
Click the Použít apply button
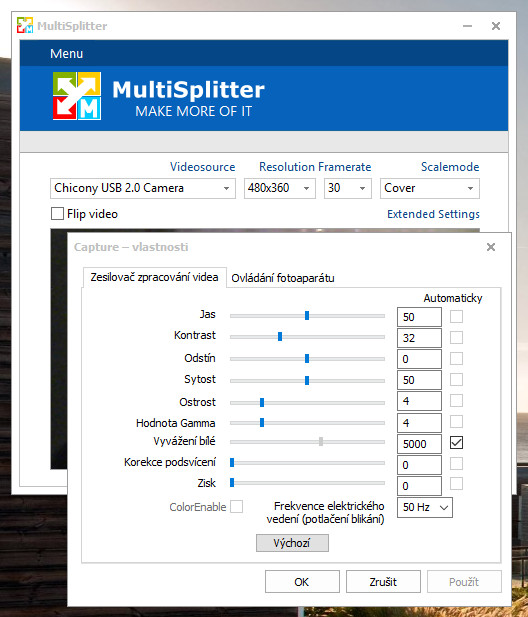point(464,582)
